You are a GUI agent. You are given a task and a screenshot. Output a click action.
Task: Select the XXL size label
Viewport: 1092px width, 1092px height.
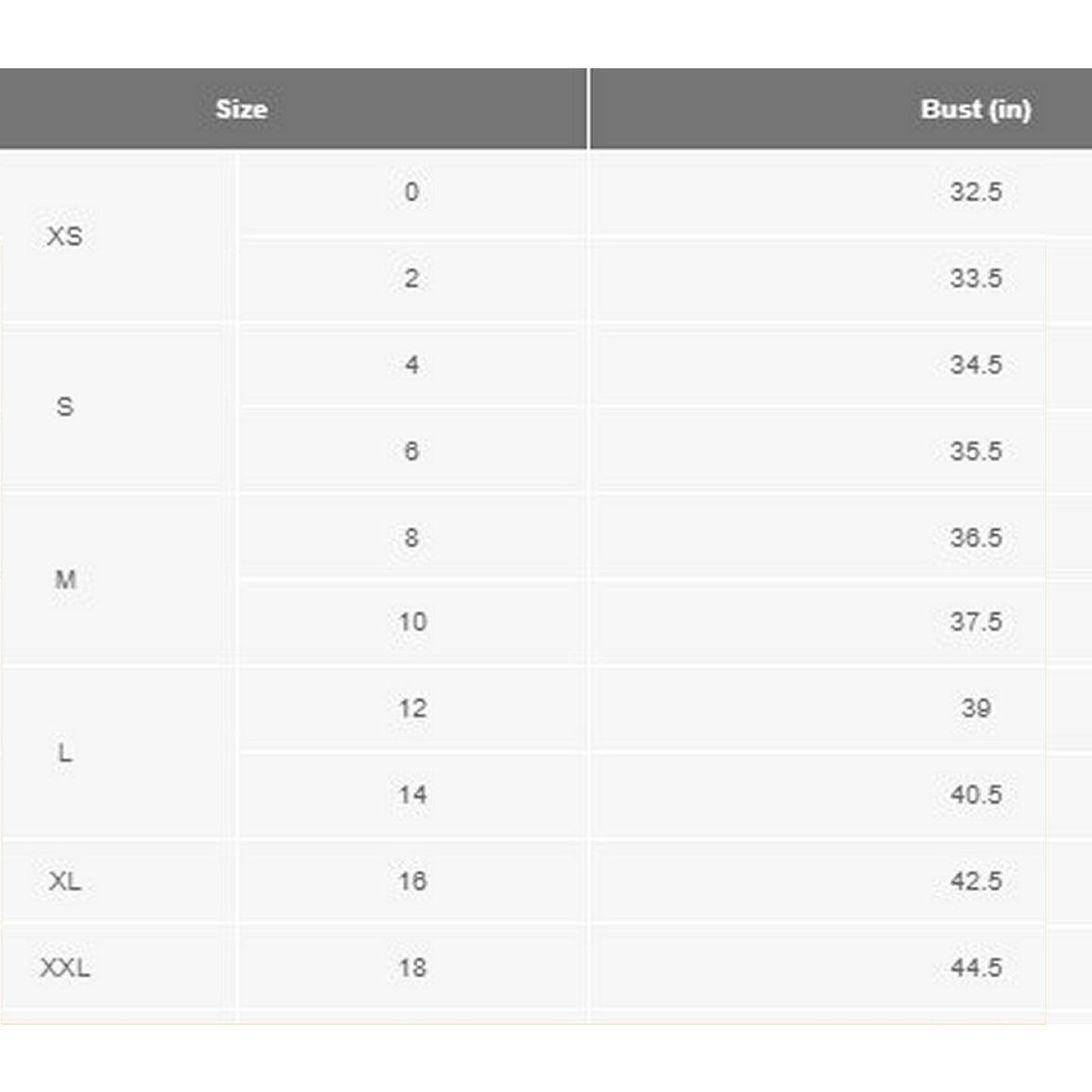click(x=65, y=967)
